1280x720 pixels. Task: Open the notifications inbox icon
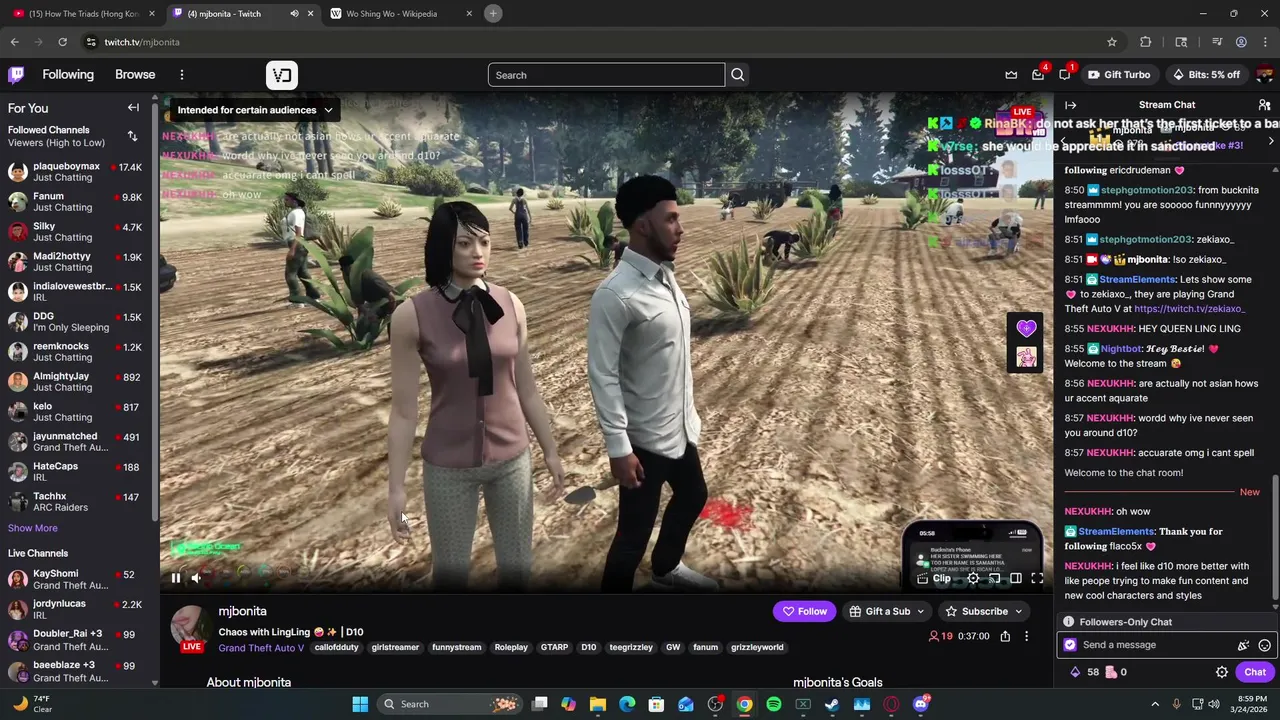click(x=1038, y=74)
